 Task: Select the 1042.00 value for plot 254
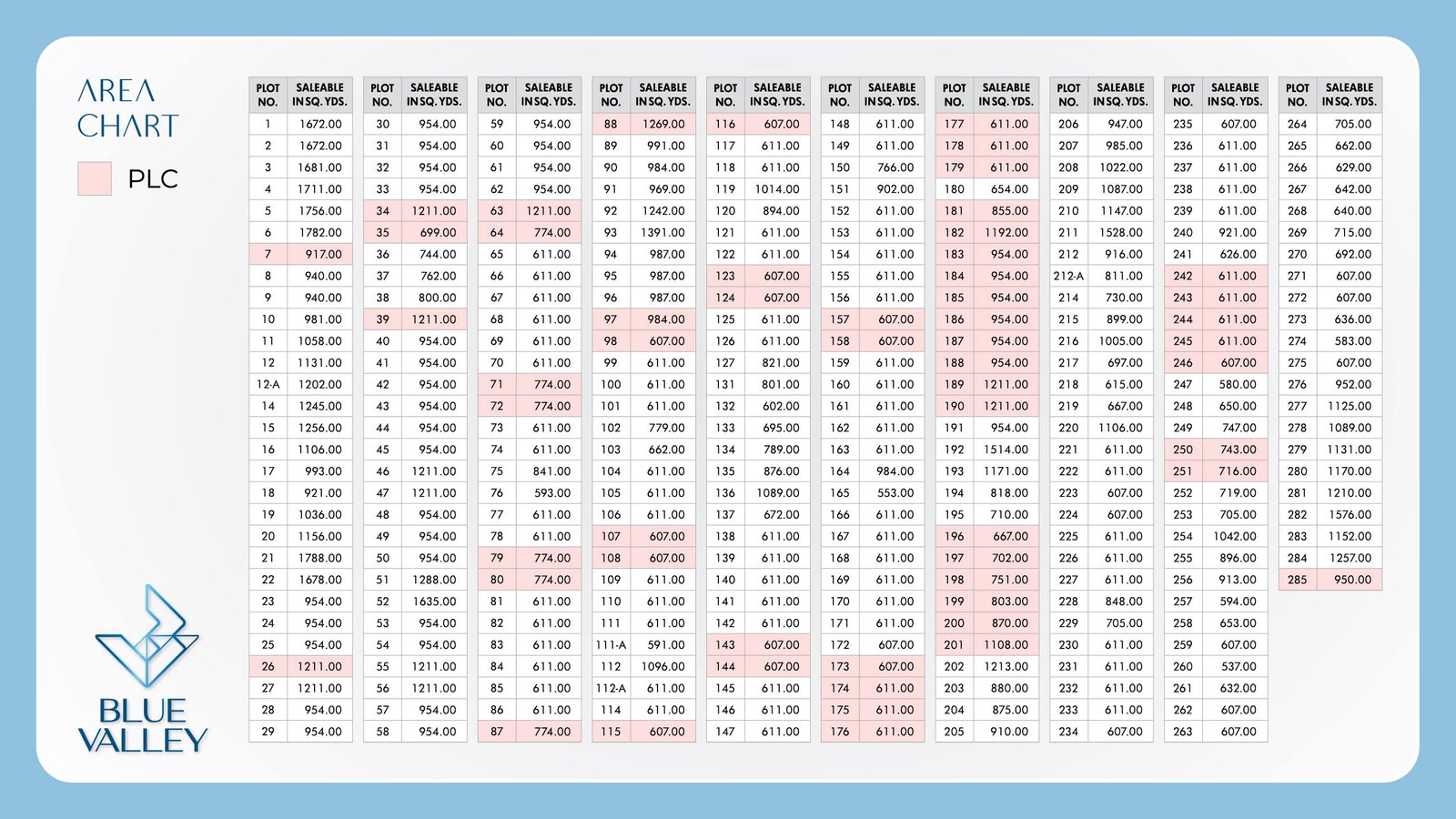(x=1234, y=536)
